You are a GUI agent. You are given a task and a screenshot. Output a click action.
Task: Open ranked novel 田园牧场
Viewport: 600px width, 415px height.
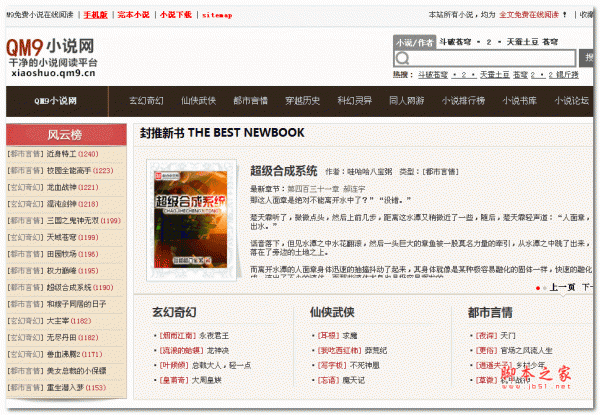(62, 254)
